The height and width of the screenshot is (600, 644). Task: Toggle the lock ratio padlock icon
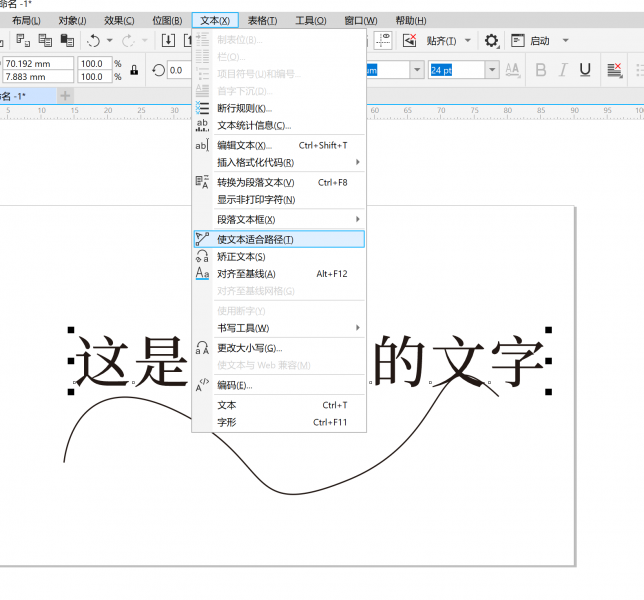134,70
